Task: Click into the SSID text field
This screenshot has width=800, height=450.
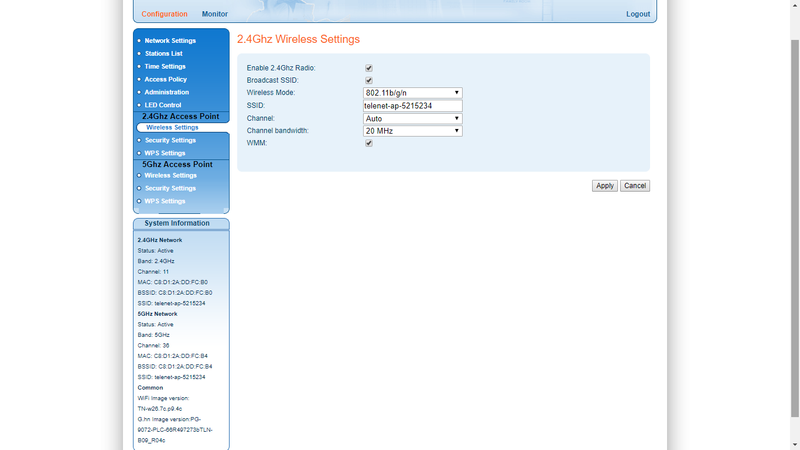Action: (x=412, y=106)
